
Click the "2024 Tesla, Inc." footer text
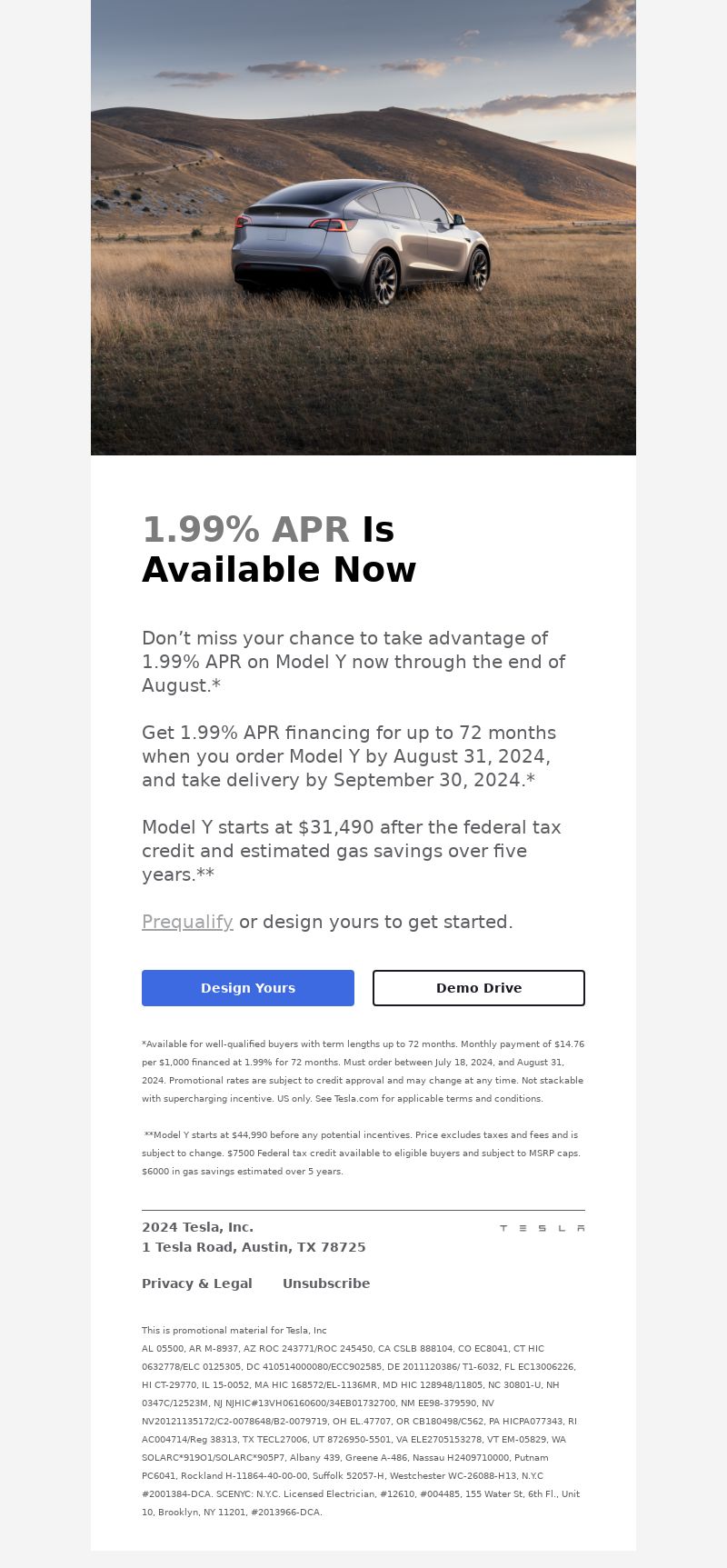197,1227
